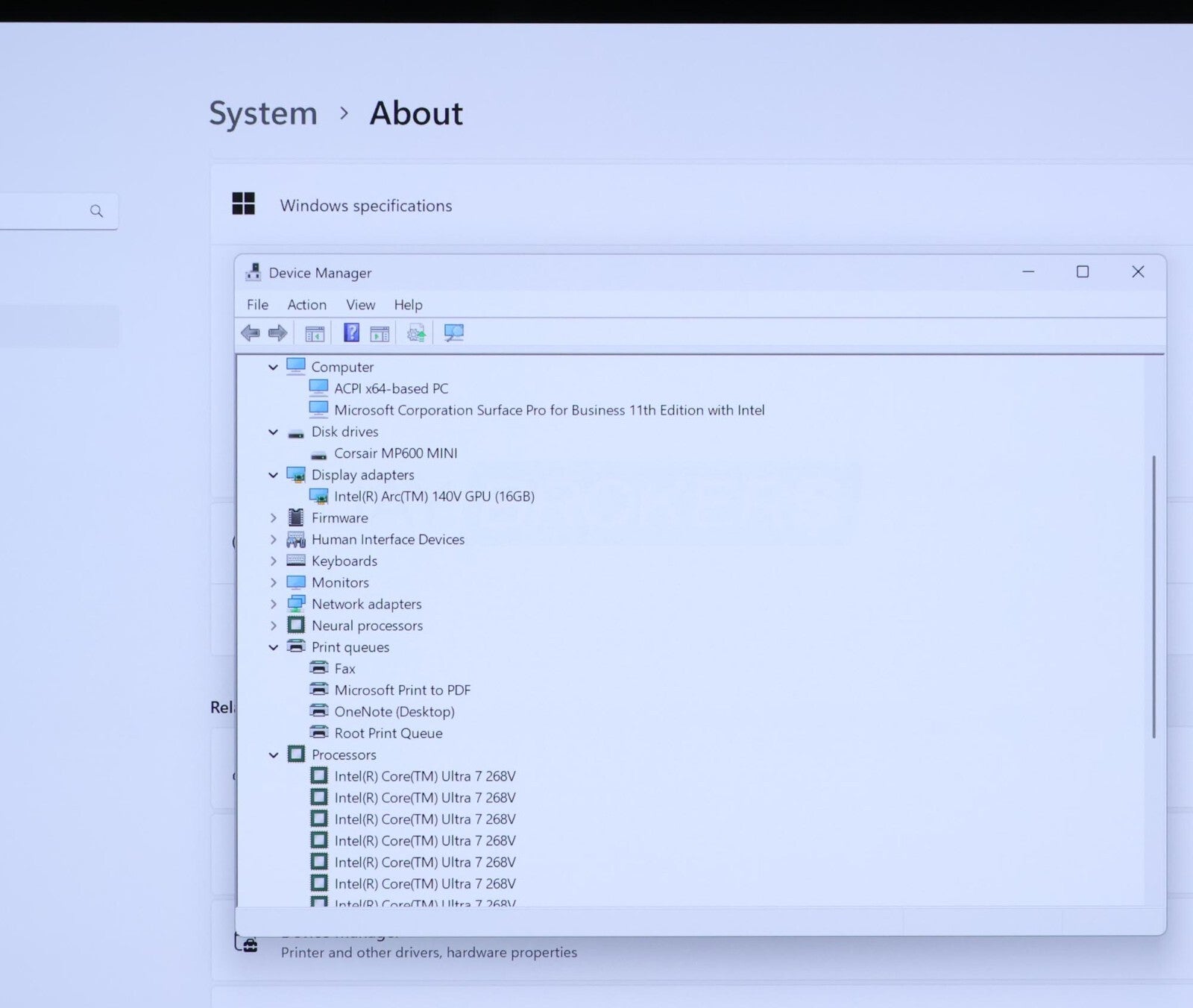This screenshot has width=1193, height=1008.
Task: Collapse the Disk drives node
Action: coord(273,432)
